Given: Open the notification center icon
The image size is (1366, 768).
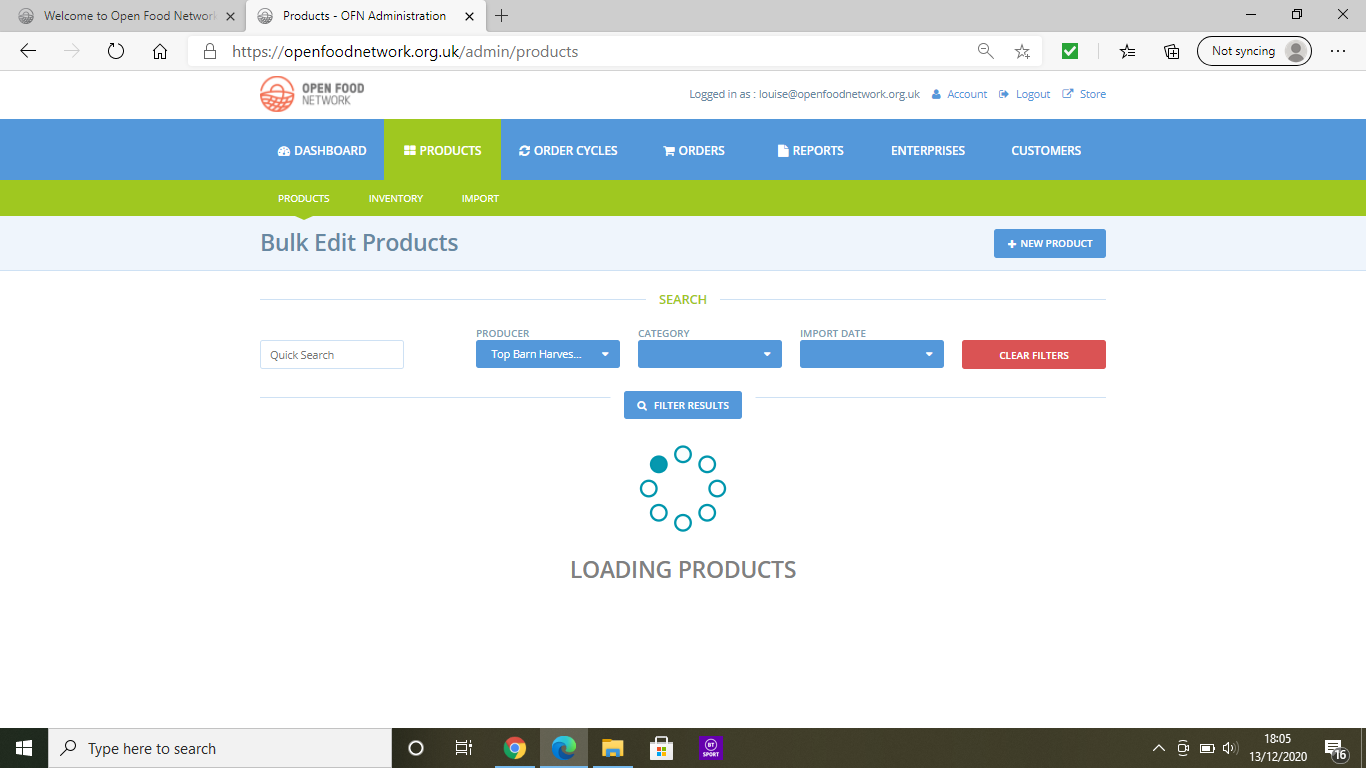Looking at the screenshot, I should [1334, 748].
